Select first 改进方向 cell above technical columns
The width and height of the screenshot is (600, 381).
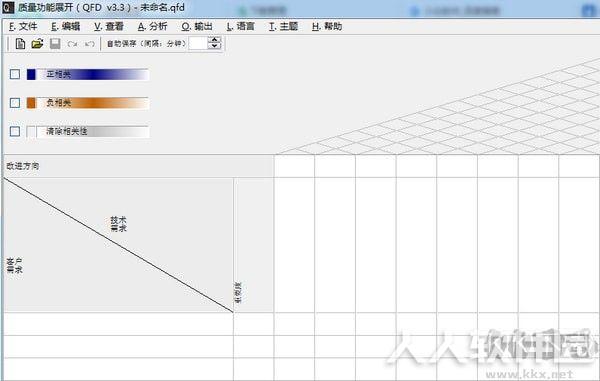[x=294, y=166]
